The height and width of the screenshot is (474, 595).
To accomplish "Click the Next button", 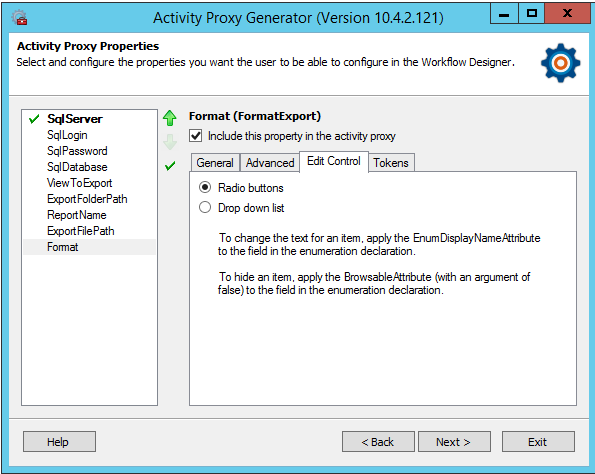I will point(454,442).
